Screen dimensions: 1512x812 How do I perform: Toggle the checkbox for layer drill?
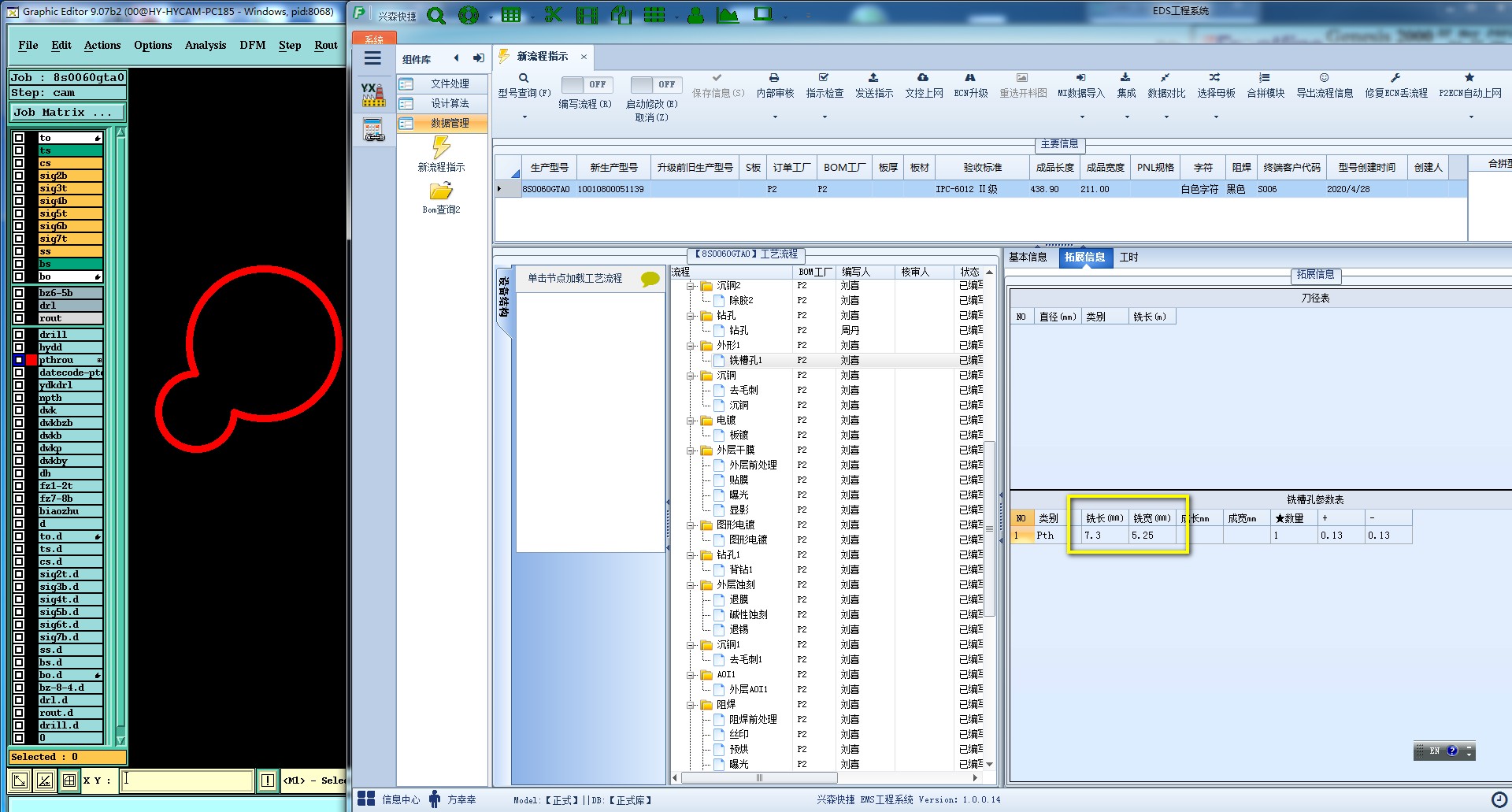tap(19, 335)
